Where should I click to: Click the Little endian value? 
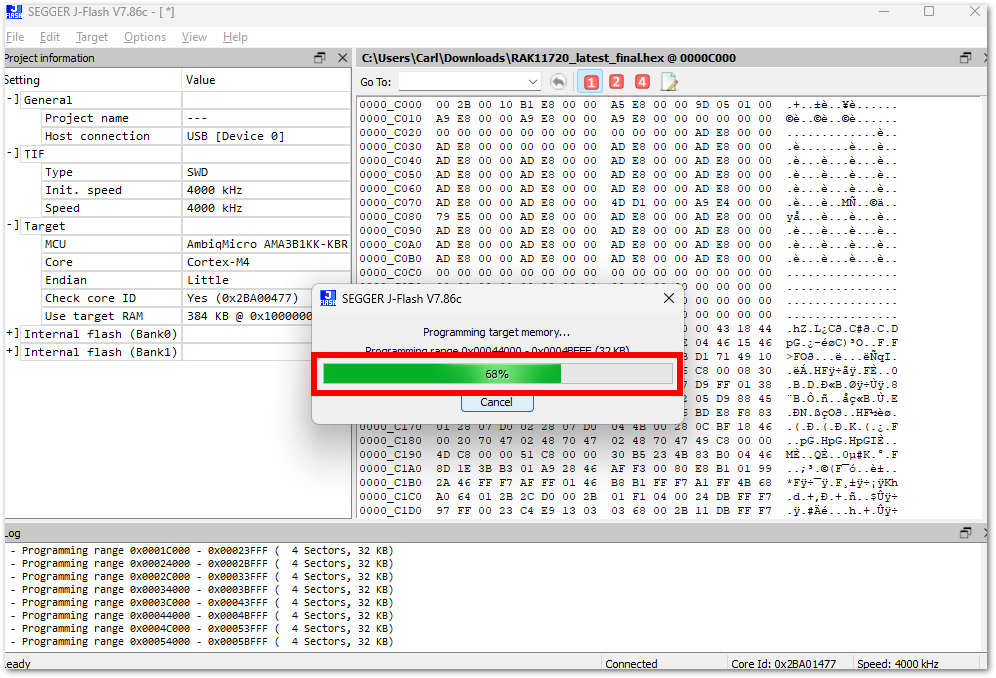click(x=208, y=280)
